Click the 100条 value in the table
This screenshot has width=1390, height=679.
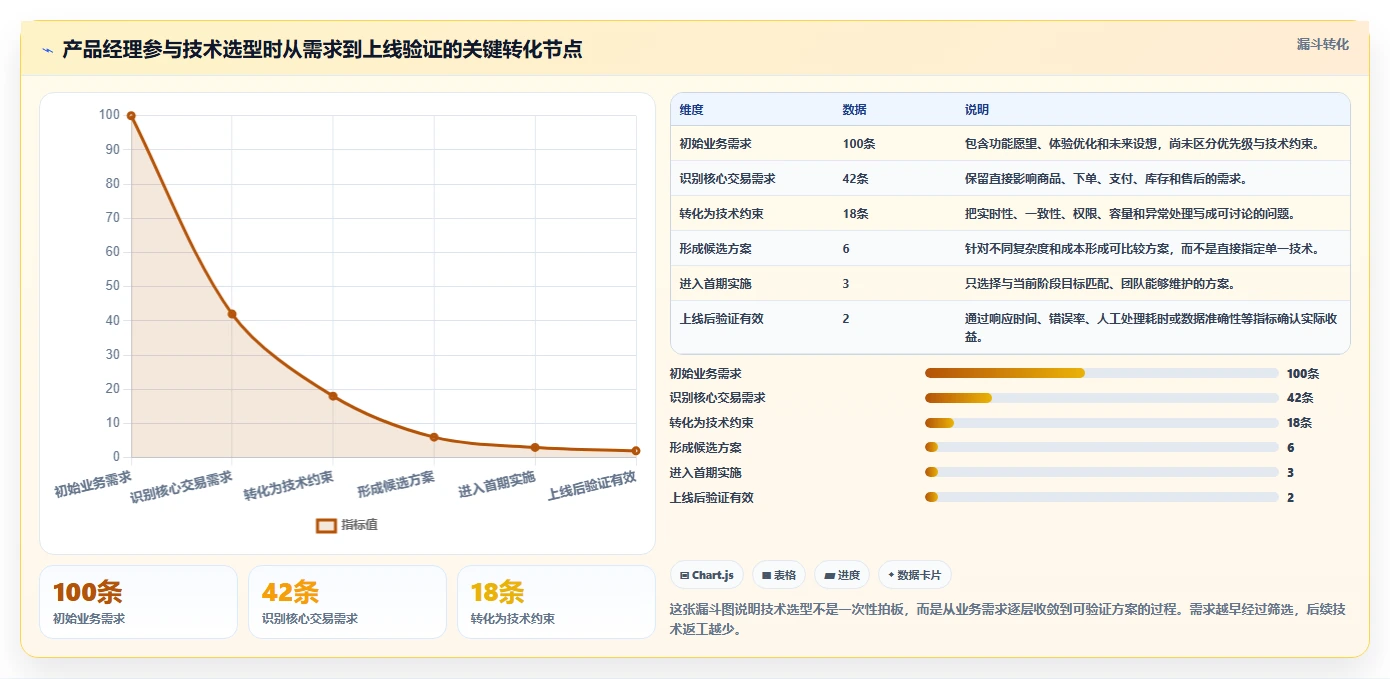click(x=859, y=143)
